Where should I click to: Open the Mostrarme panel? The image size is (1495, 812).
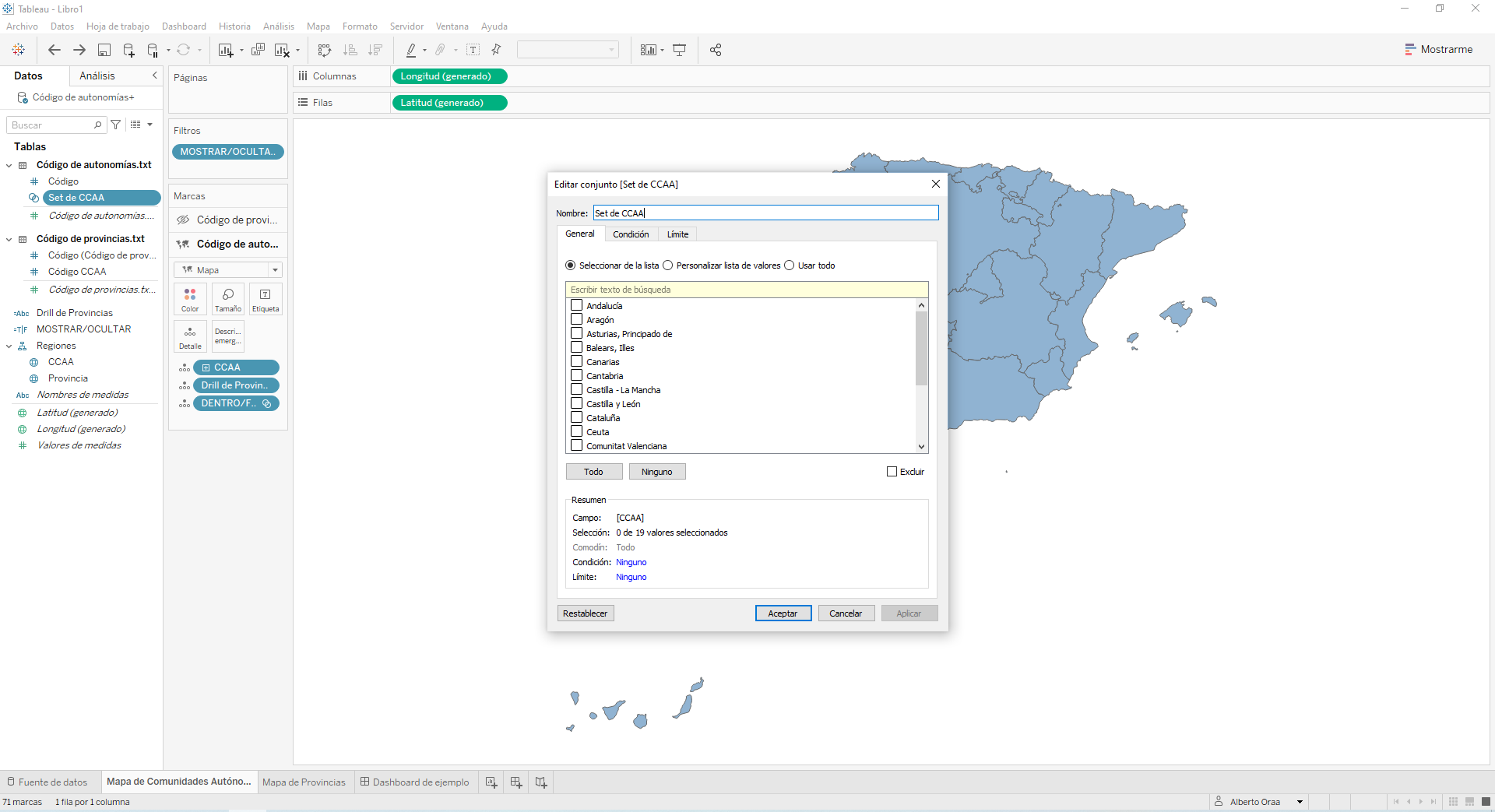tap(1438, 49)
